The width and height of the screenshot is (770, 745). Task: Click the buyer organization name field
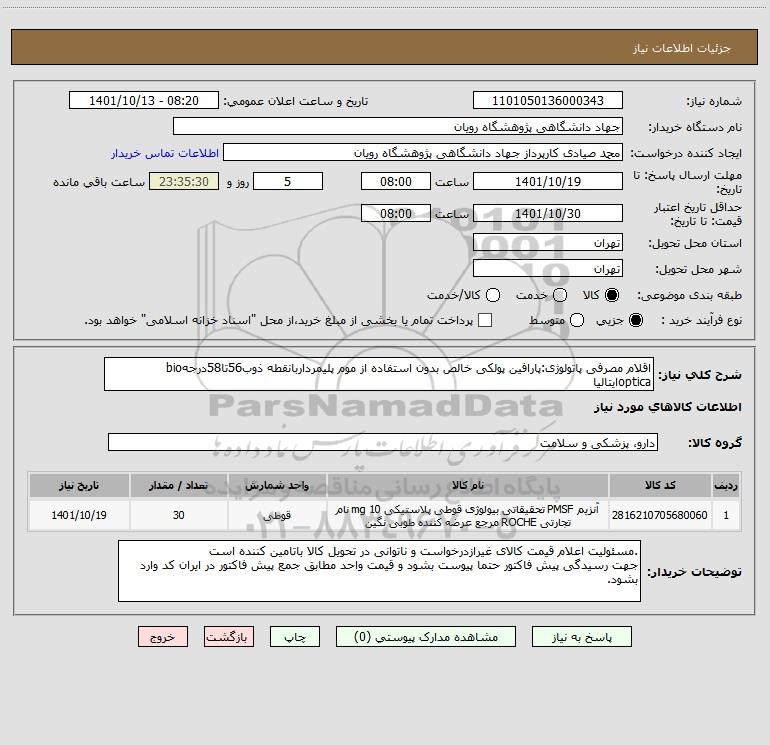pyautogui.click(x=398, y=127)
